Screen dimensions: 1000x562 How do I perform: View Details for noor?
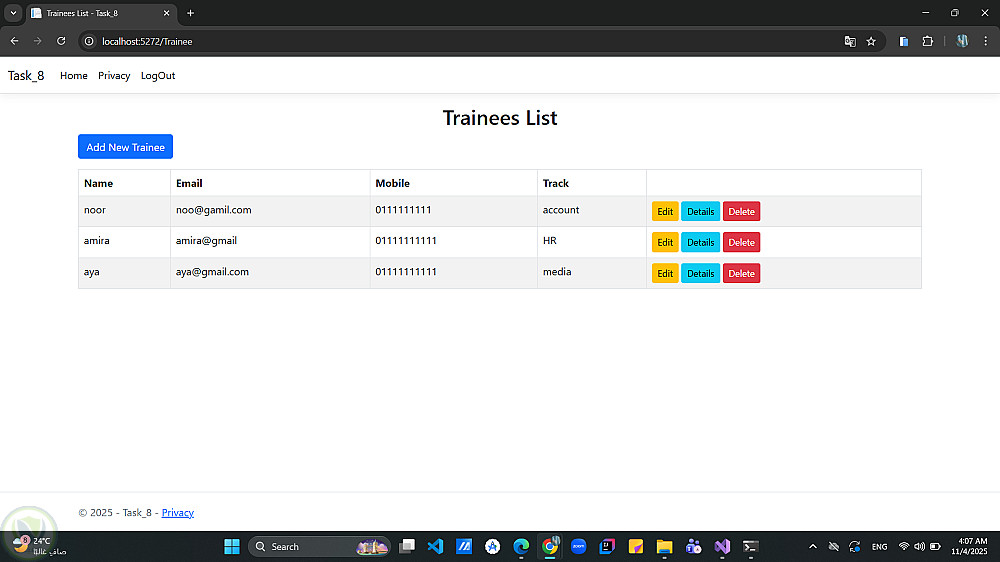700,211
